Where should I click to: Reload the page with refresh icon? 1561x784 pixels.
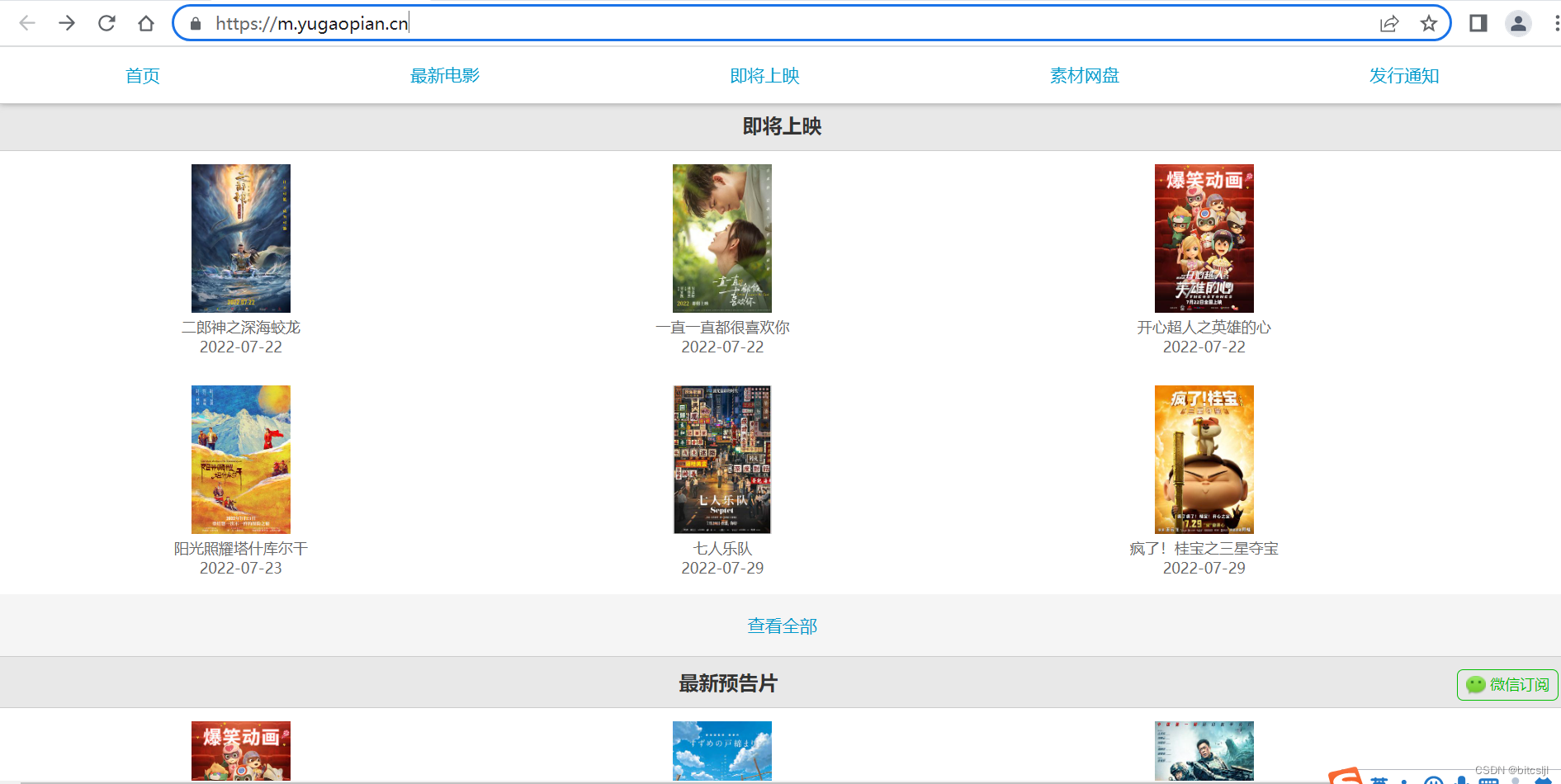pos(106,23)
